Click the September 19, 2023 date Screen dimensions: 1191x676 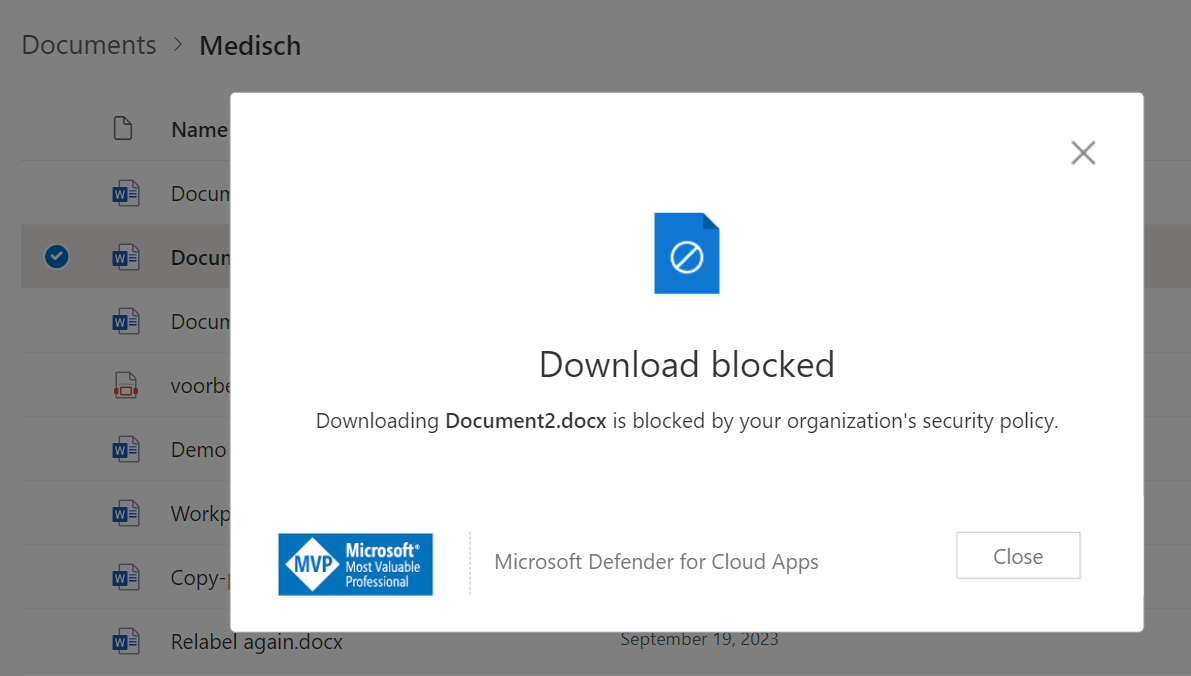tap(699, 639)
